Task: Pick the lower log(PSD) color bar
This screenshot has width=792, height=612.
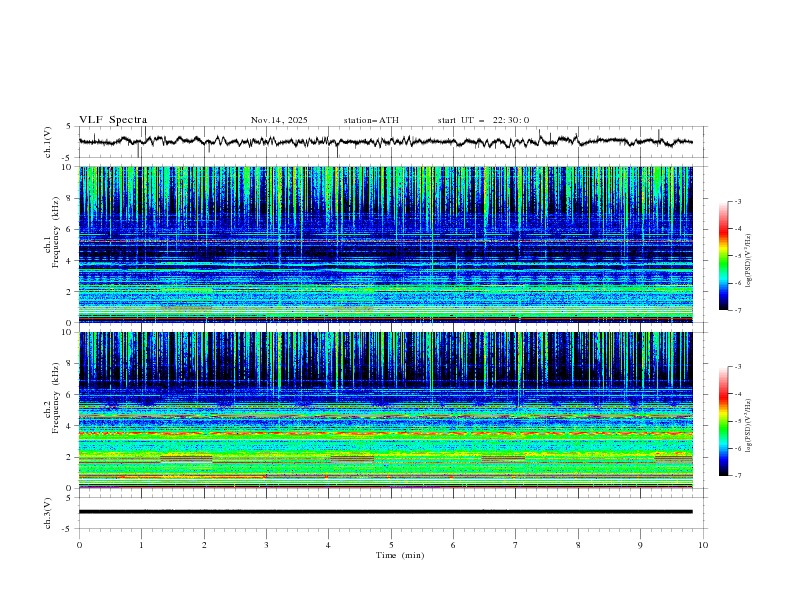Action: click(x=724, y=421)
